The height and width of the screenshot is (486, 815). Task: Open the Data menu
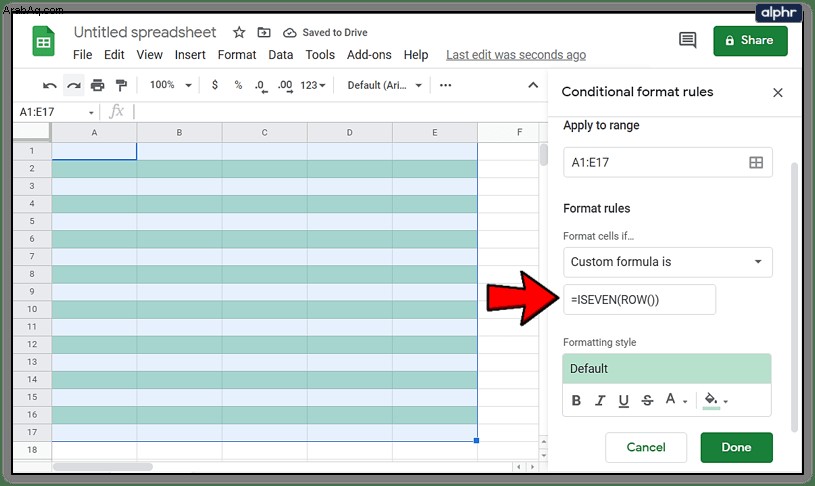pos(281,55)
